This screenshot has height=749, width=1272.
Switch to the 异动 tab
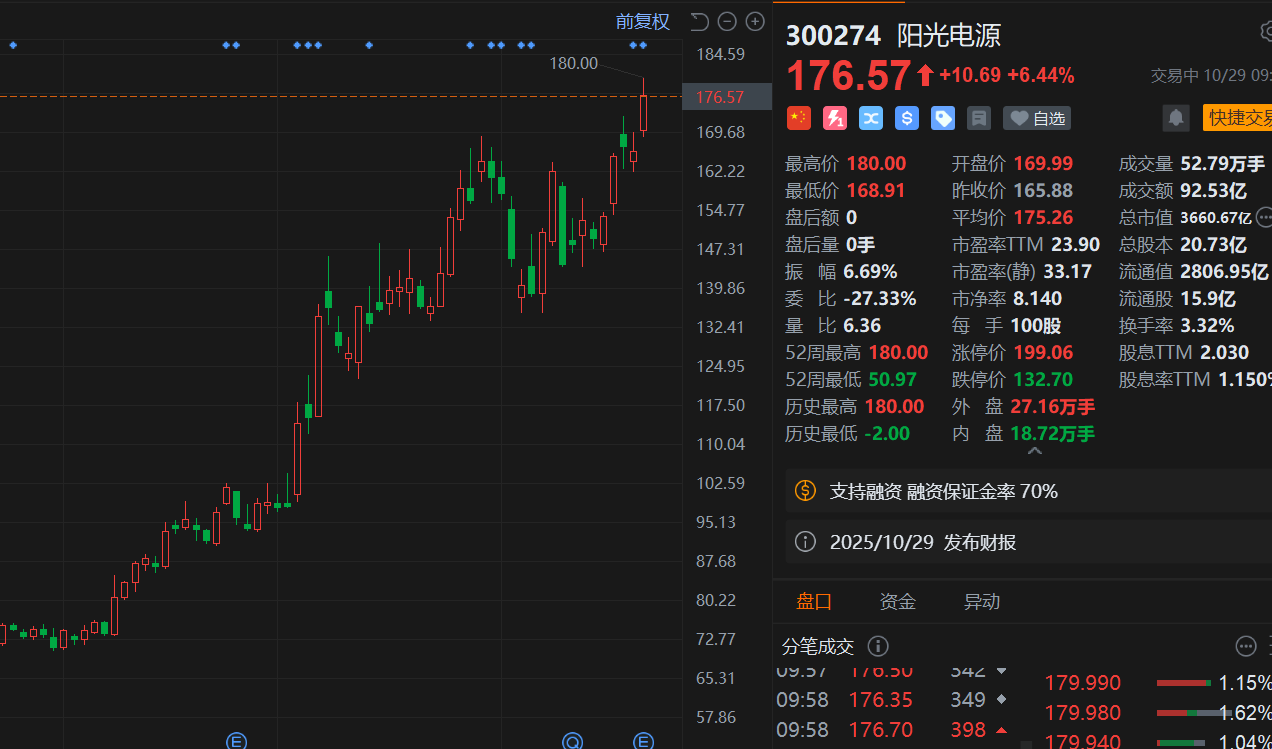[x=981, y=601]
